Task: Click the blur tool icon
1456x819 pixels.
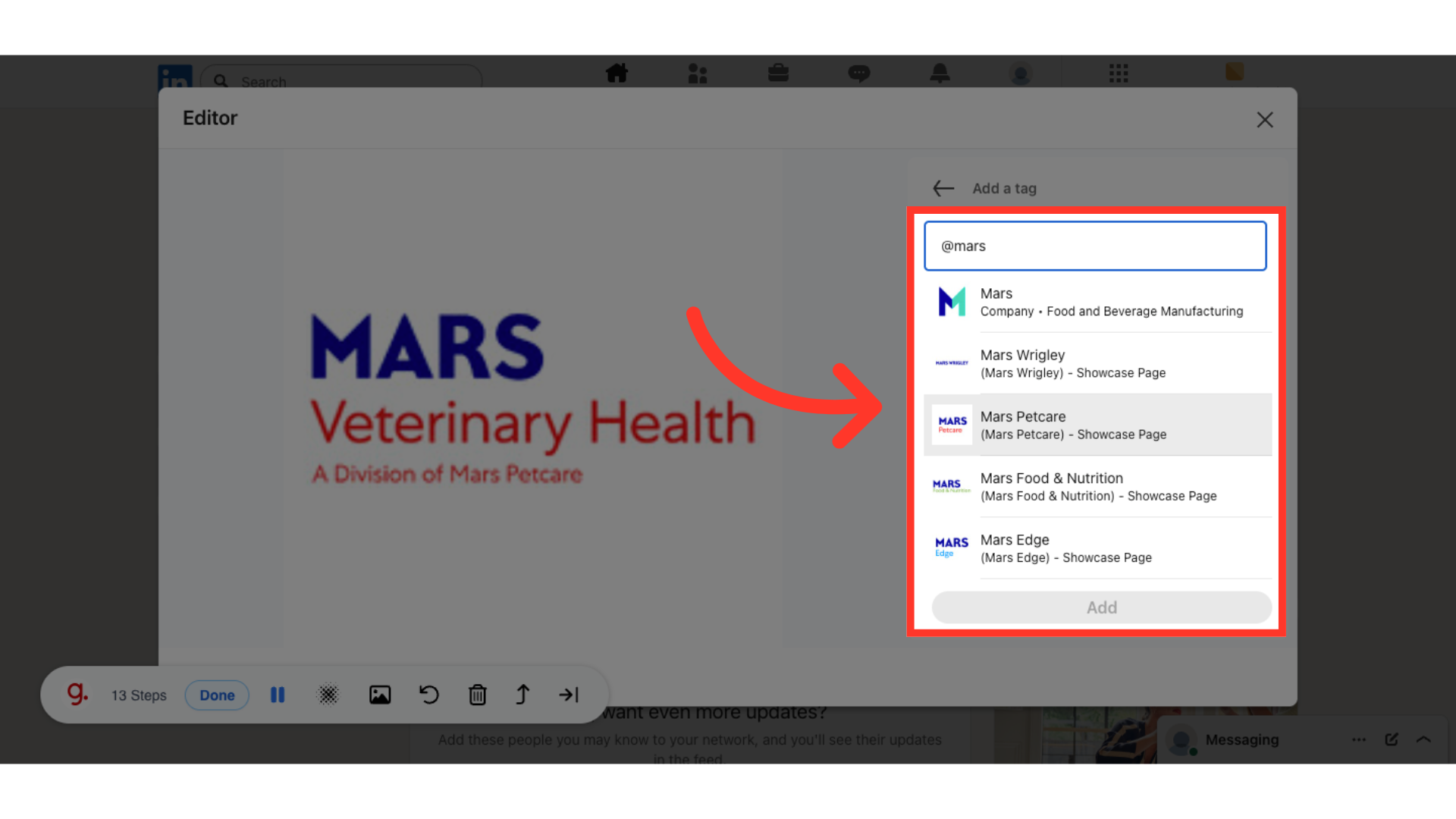Action: pyautogui.click(x=328, y=695)
